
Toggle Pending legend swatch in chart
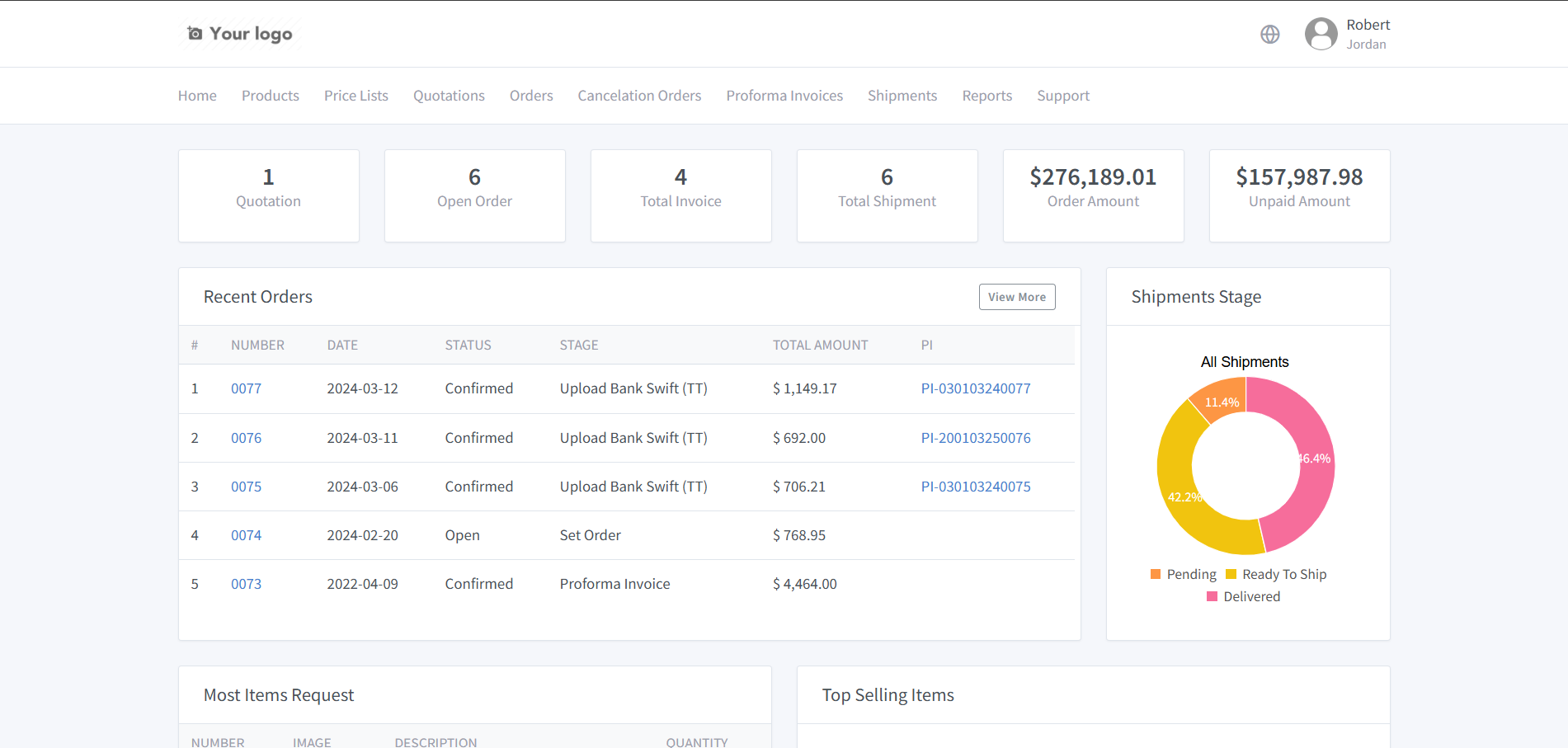[x=1156, y=574]
